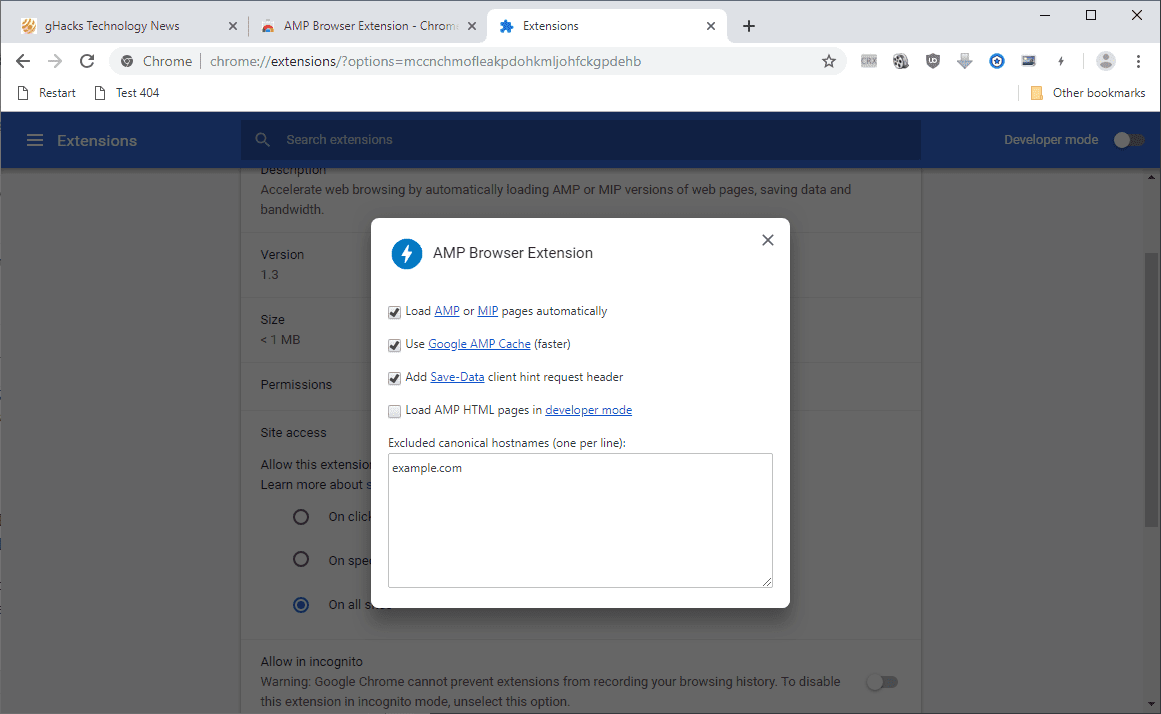Toggle the Developer mode switch
This screenshot has width=1161, height=714.
click(1128, 140)
